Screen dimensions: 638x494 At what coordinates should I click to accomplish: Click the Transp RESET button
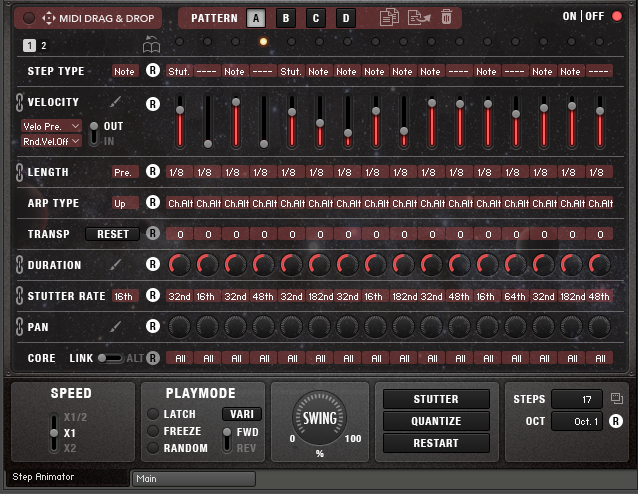[x=113, y=234]
